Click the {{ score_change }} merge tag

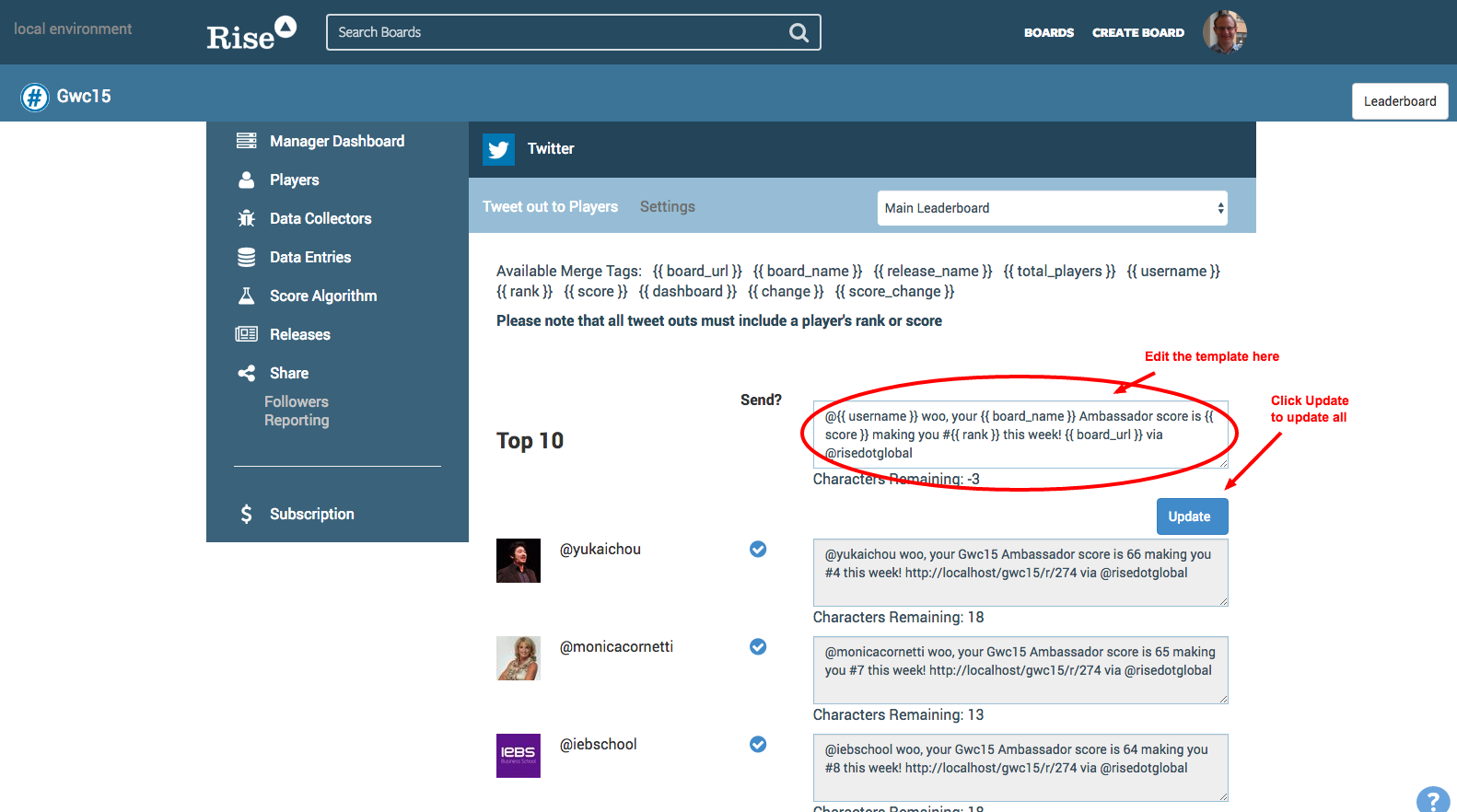895,291
